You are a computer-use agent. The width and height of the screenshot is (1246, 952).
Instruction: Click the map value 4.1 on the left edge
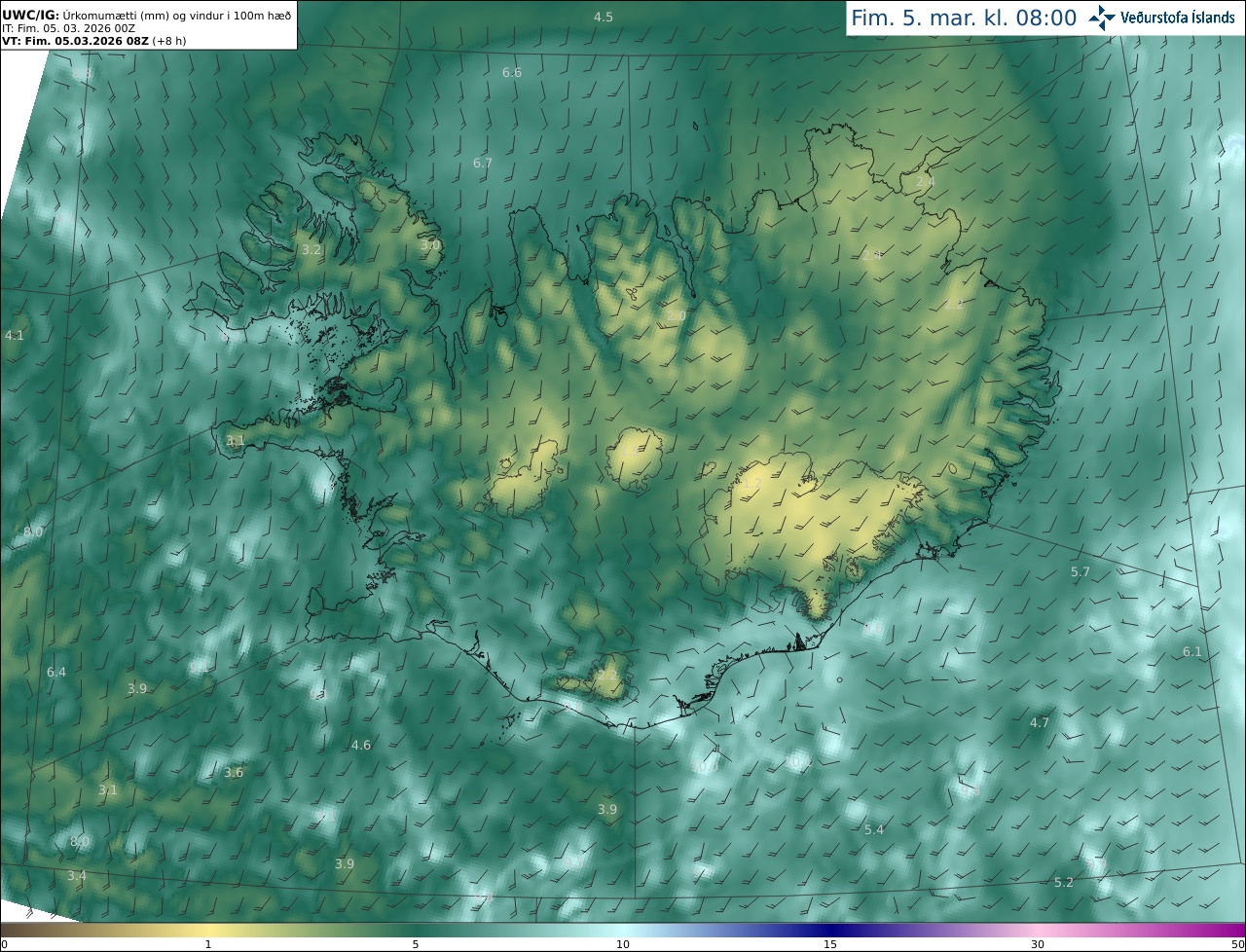pyautogui.click(x=15, y=335)
